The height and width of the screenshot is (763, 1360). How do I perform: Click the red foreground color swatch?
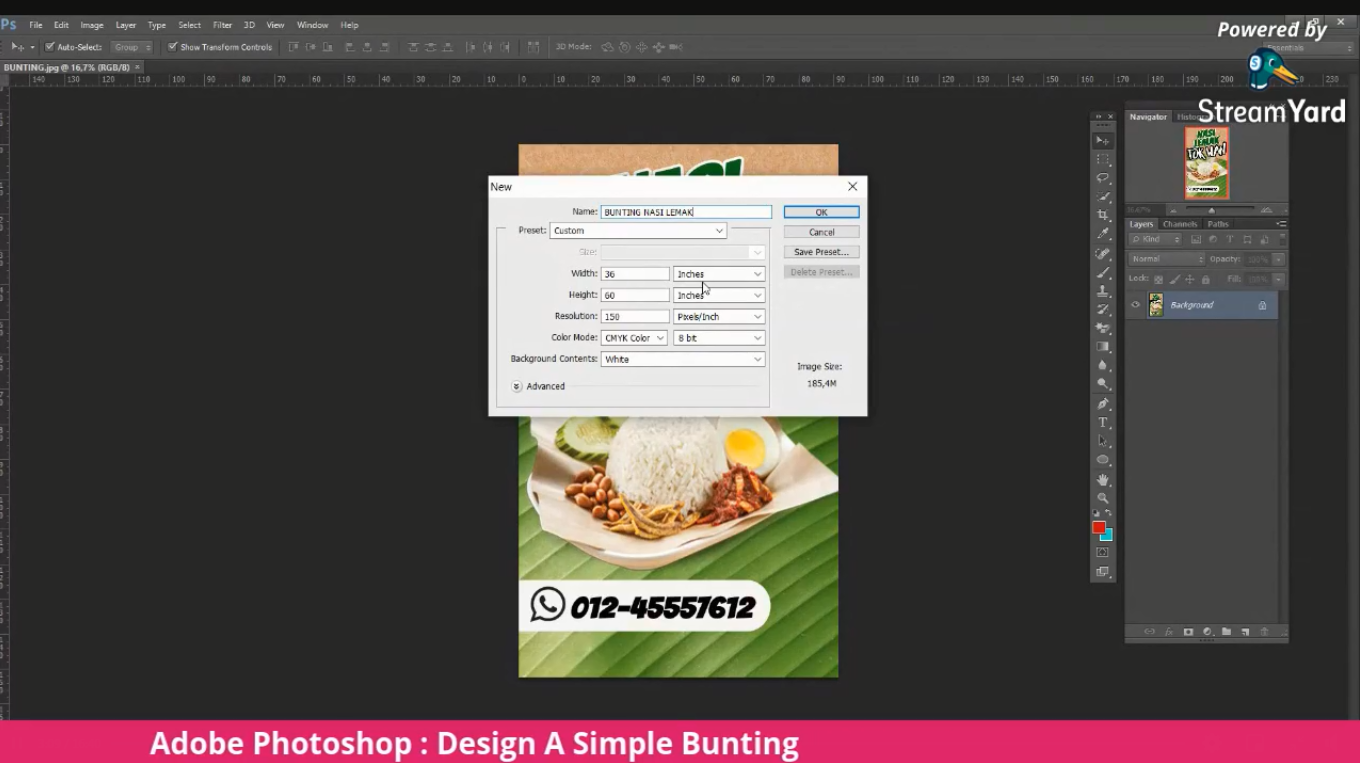tap(1099, 528)
